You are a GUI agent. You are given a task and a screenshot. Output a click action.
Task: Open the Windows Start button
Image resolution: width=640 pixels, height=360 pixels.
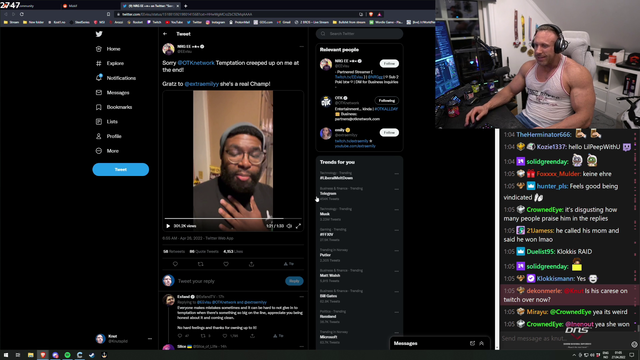6,355
